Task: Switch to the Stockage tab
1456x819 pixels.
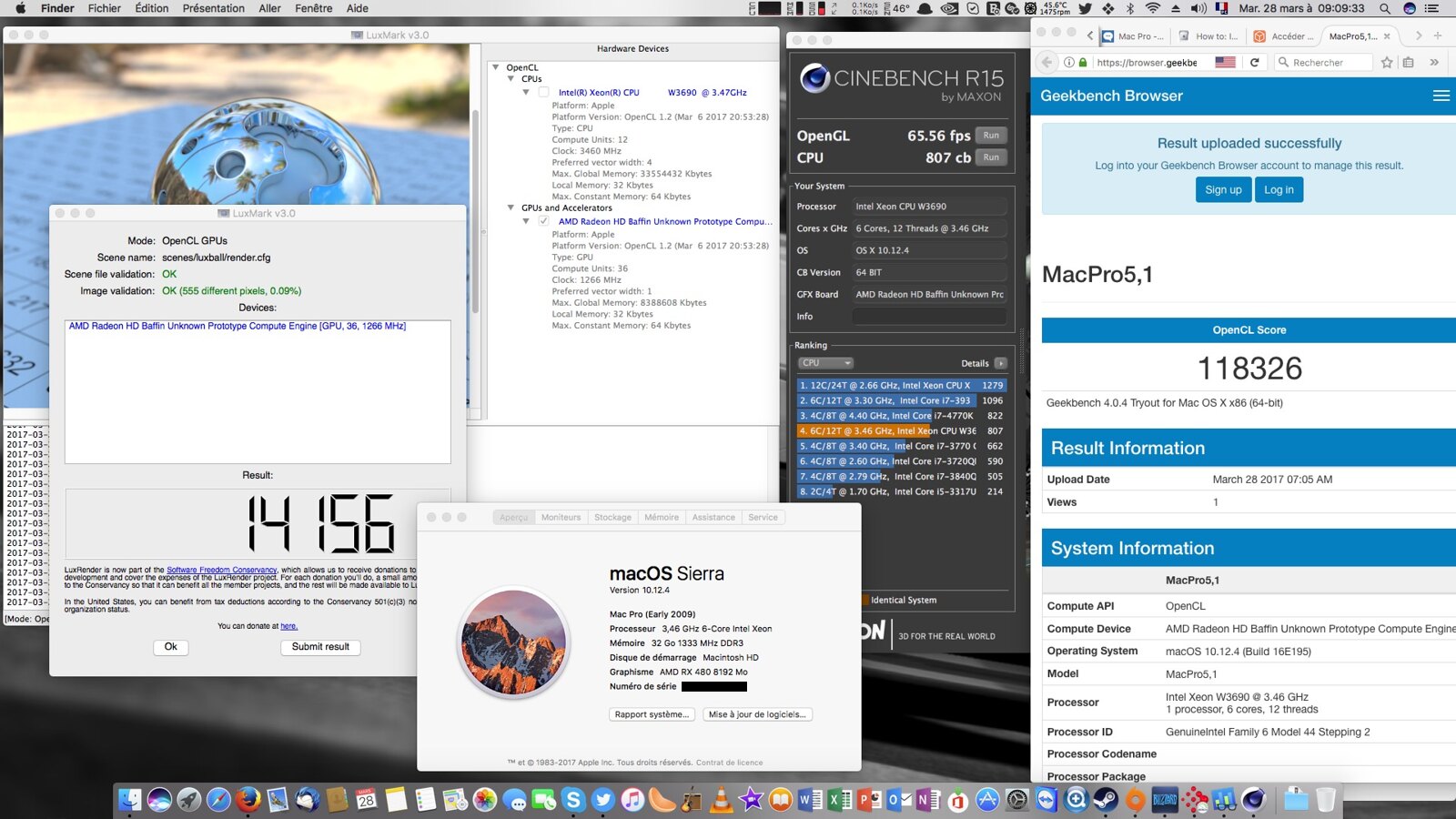Action: 612,517
